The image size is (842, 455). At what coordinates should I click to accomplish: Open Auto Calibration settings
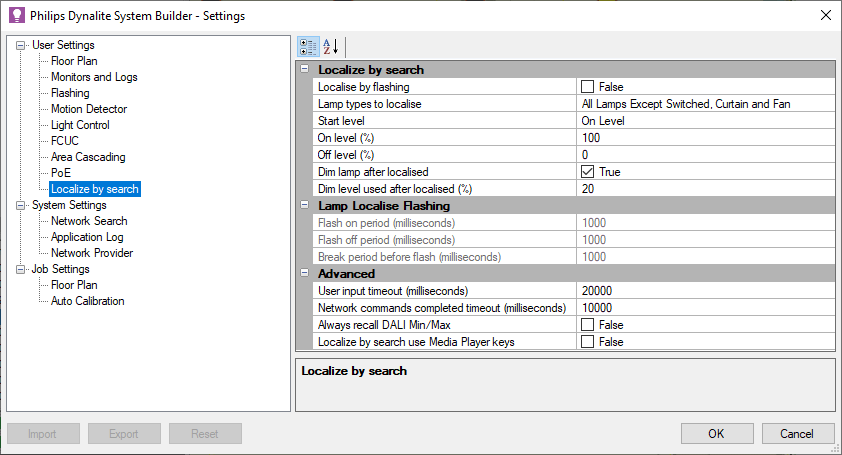point(88,301)
